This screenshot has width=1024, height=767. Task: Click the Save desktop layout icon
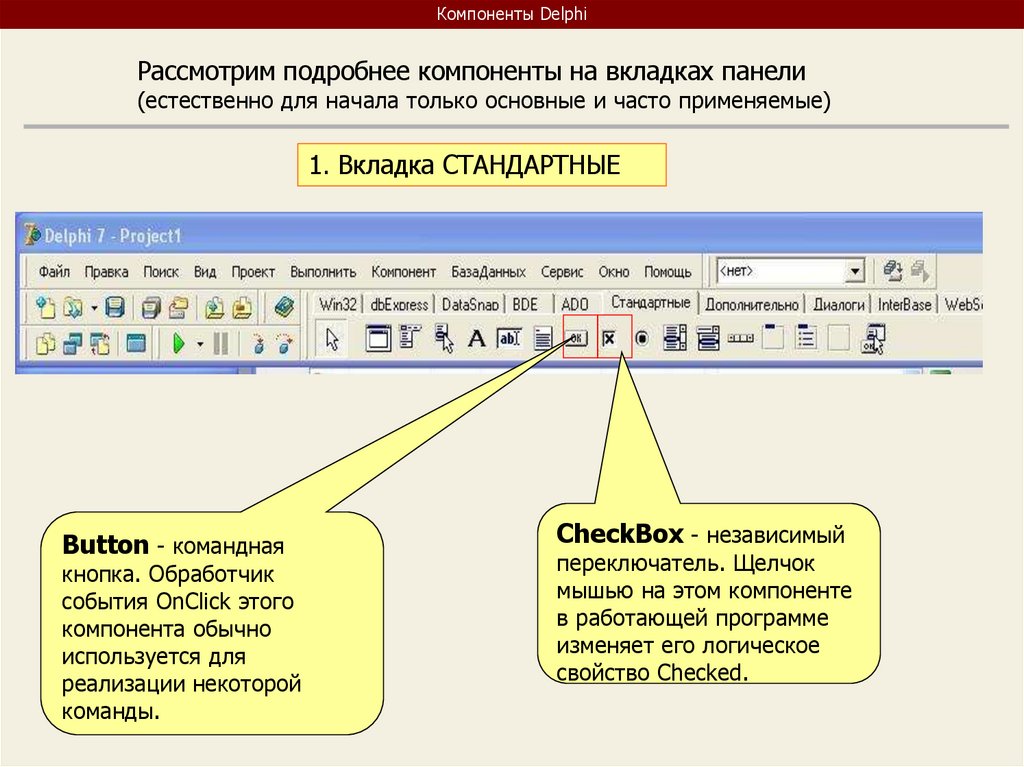(x=893, y=270)
